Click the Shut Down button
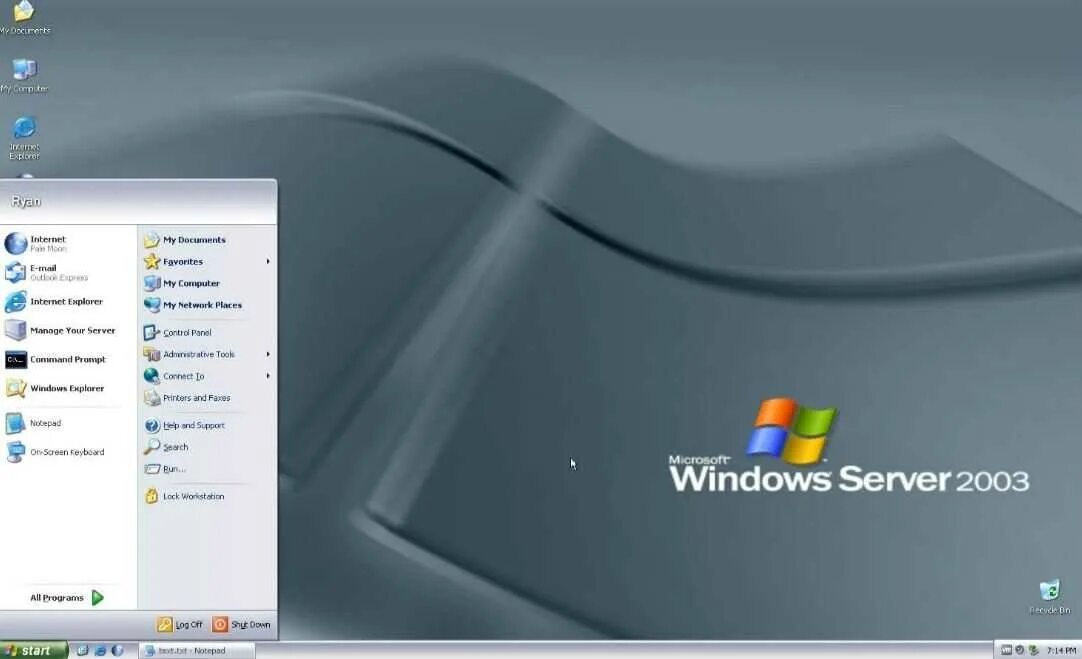This screenshot has width=1082, height=659. click(242, 624)
